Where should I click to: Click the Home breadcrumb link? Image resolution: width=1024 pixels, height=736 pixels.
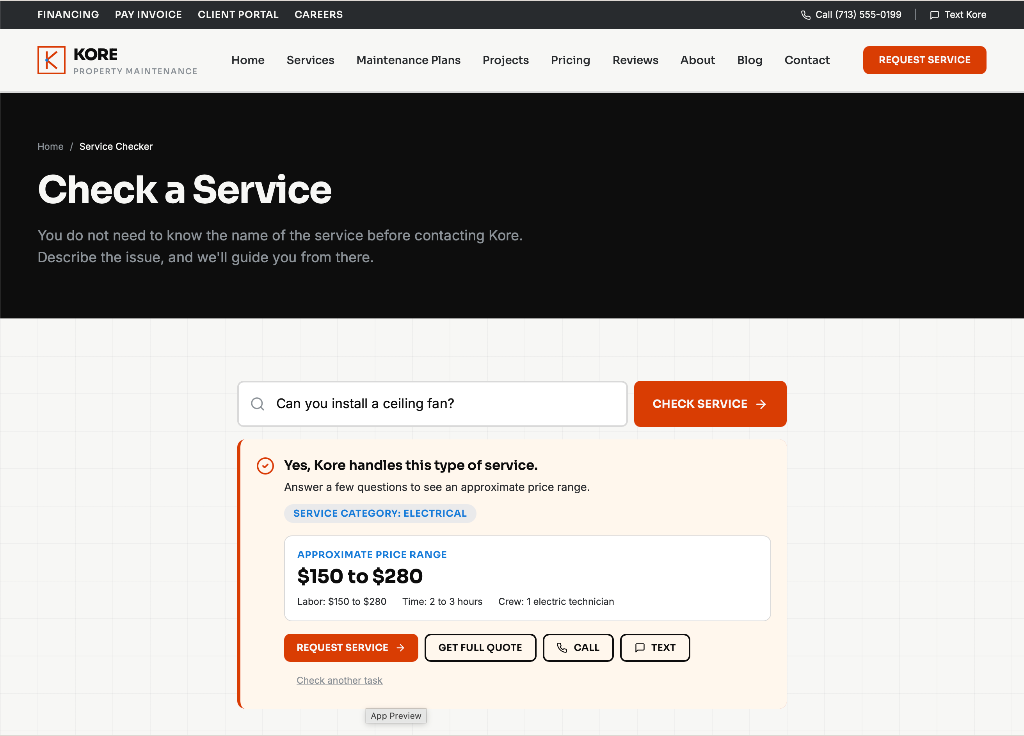coord(50,147)
